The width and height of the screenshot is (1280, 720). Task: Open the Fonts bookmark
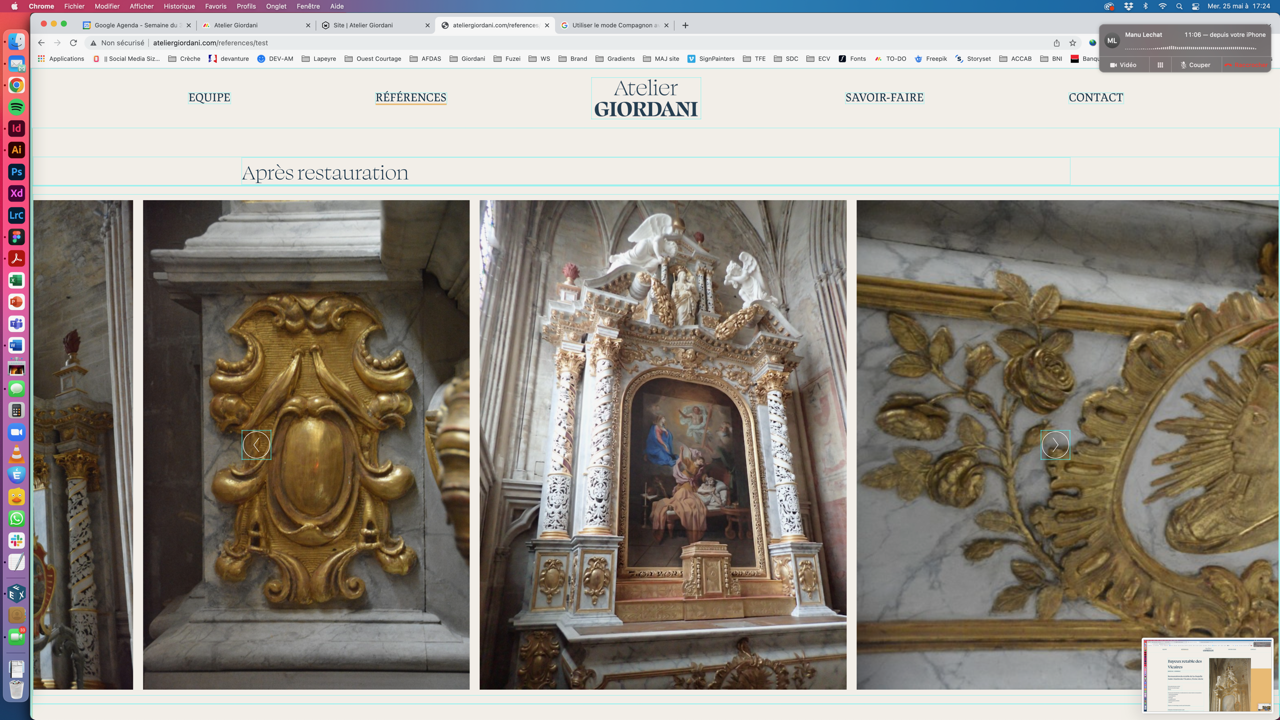click(x=852, y=59)
